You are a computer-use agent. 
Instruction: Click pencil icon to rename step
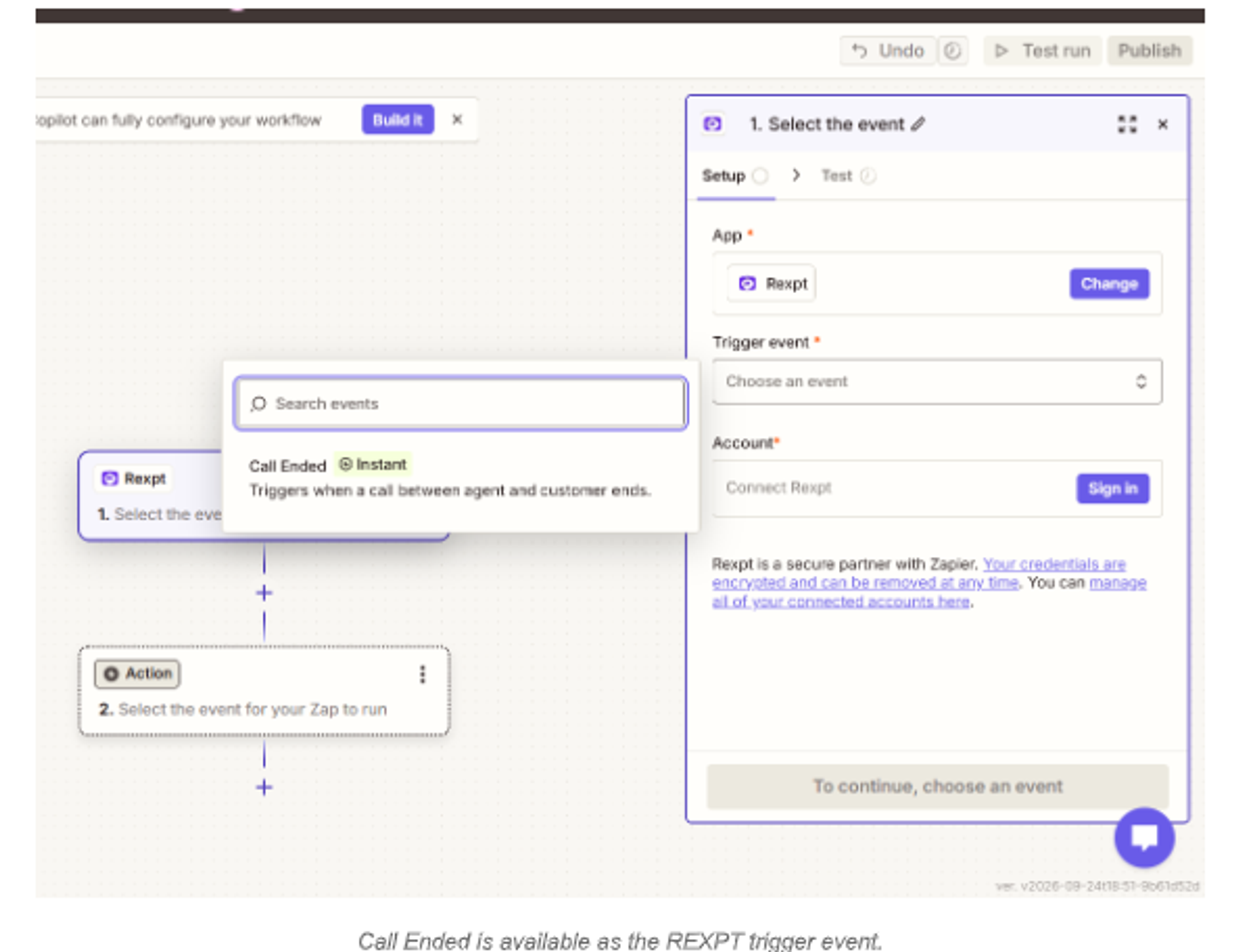pyautogui.click(x=917, y=124)
